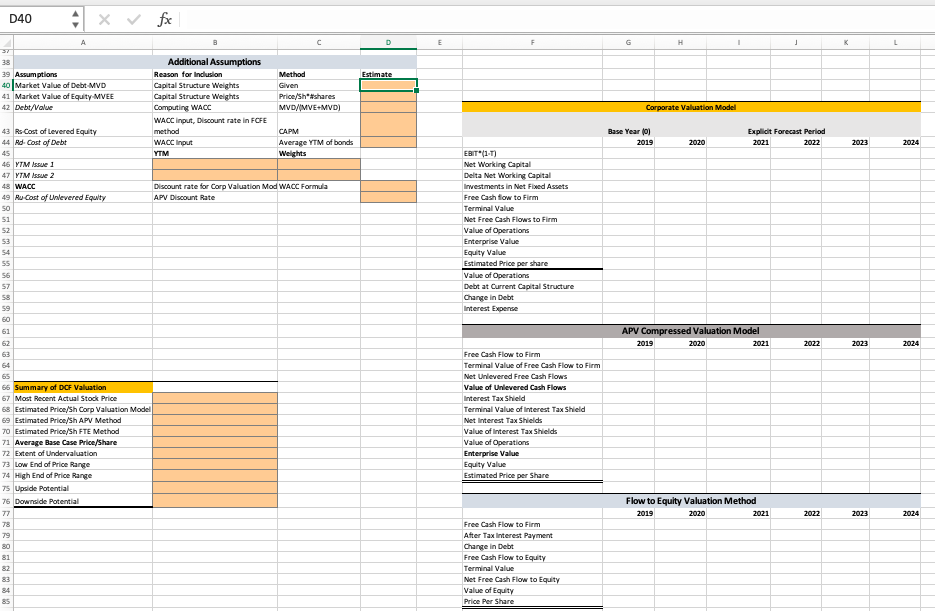Open the Name Box dropdown arrows

75,19
